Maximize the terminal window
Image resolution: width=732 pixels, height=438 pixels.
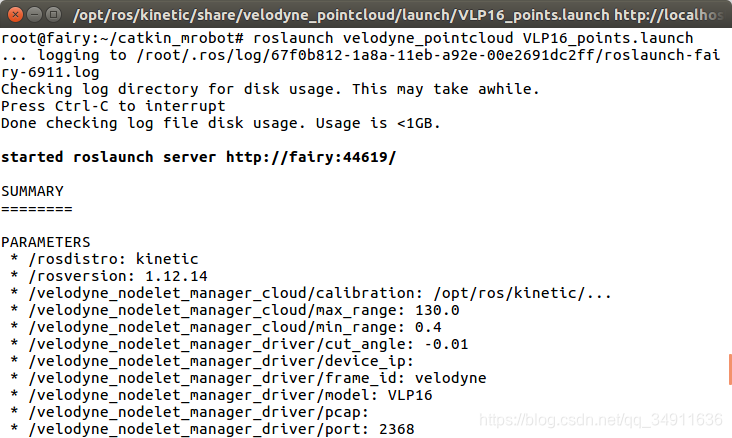(54, 14)
